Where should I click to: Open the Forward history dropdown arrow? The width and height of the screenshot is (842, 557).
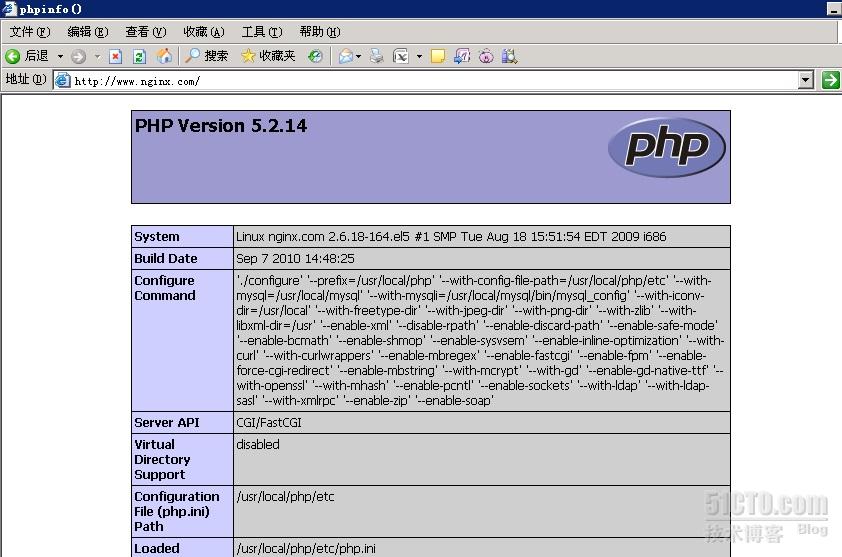(x=97, y=56)
